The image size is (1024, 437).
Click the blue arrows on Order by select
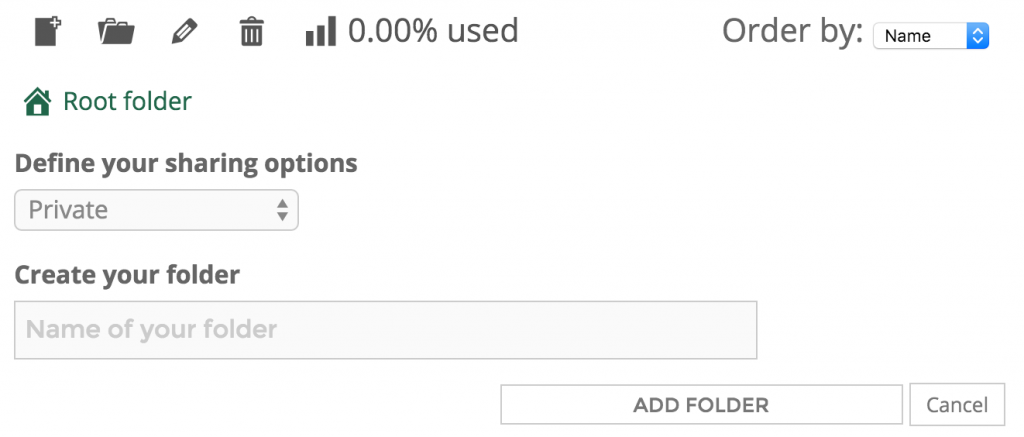pyautogui.click(x=978, y=36)
